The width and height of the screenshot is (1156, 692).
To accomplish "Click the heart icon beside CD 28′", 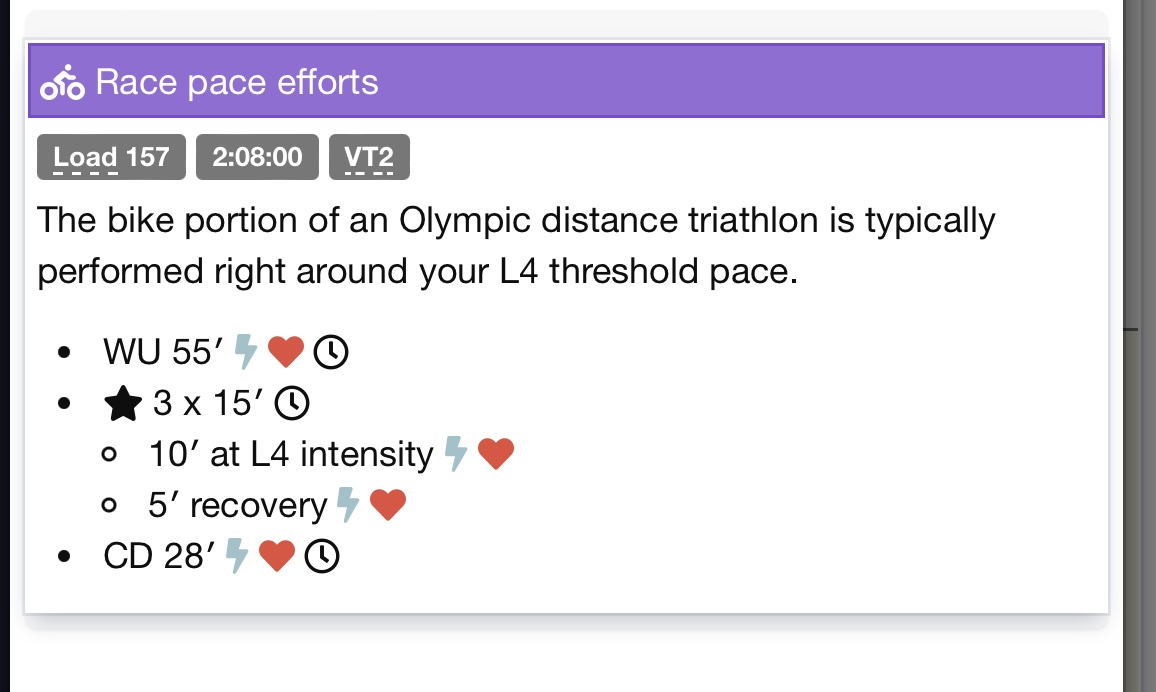I will point(276,556).
